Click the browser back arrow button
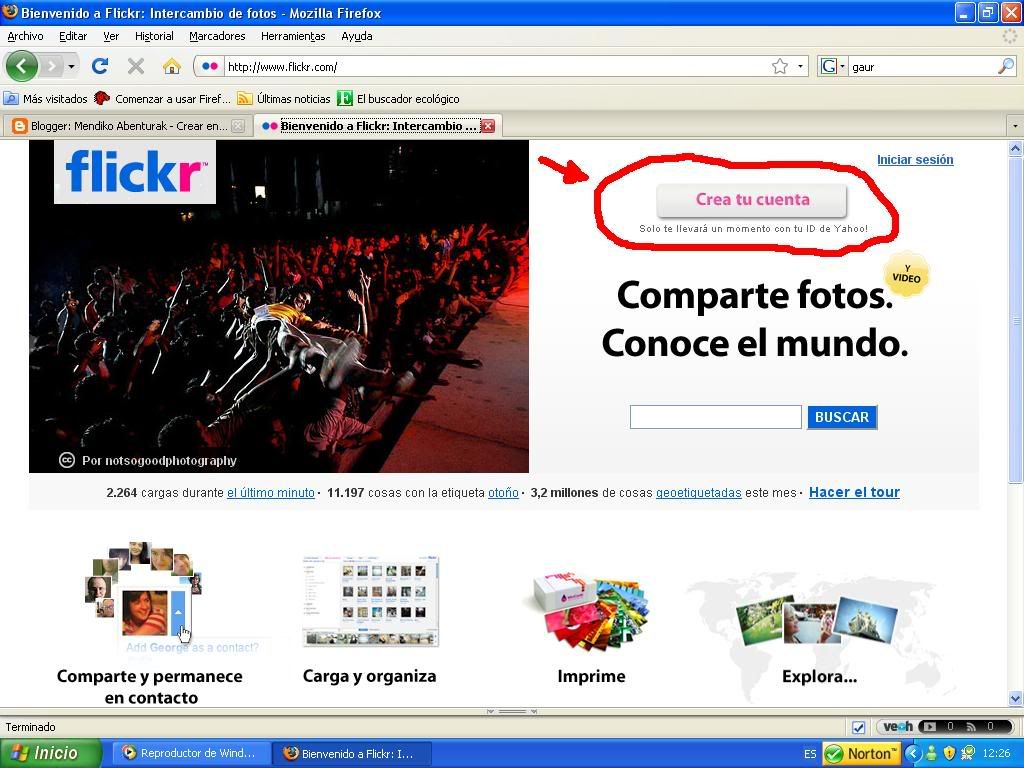 pyautogui.click(x=22, y=66)
